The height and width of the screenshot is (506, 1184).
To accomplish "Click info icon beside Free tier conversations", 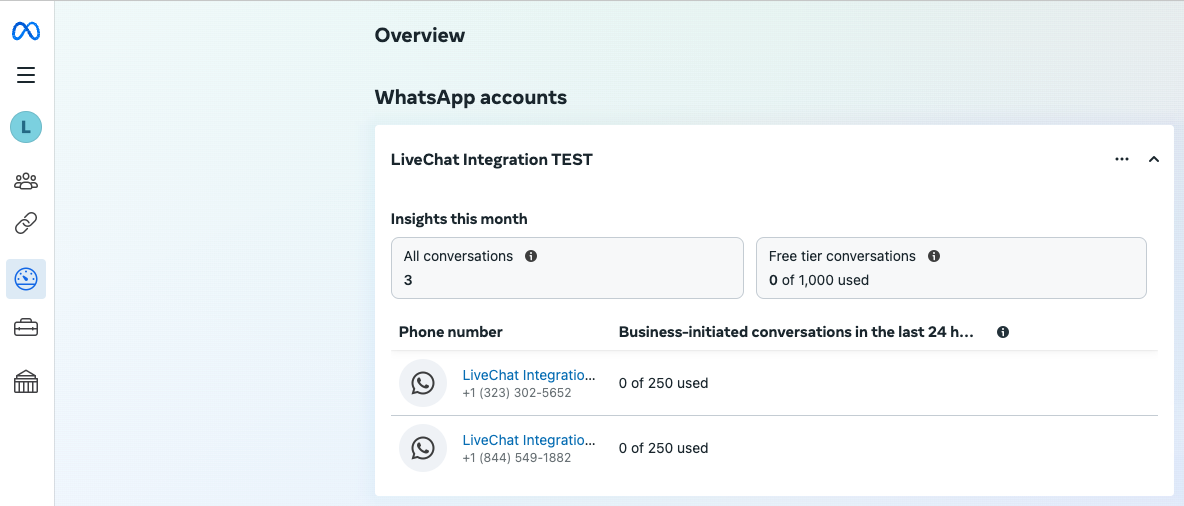I will pos(934,256).
